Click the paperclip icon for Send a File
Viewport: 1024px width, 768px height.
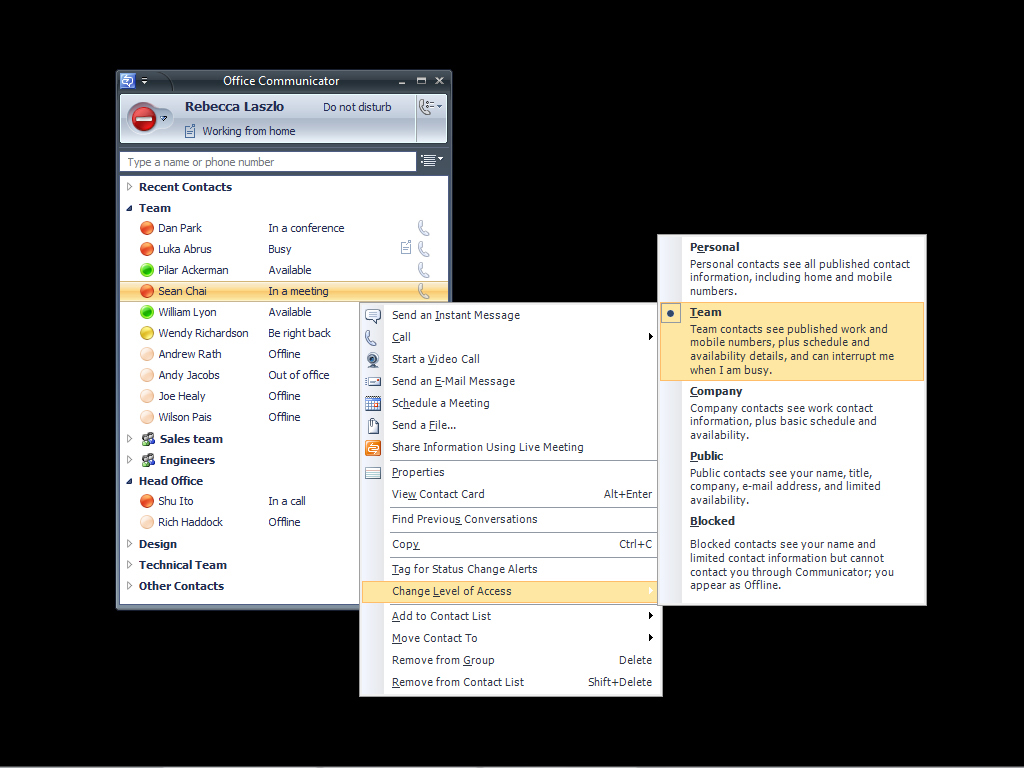[373, 426]
